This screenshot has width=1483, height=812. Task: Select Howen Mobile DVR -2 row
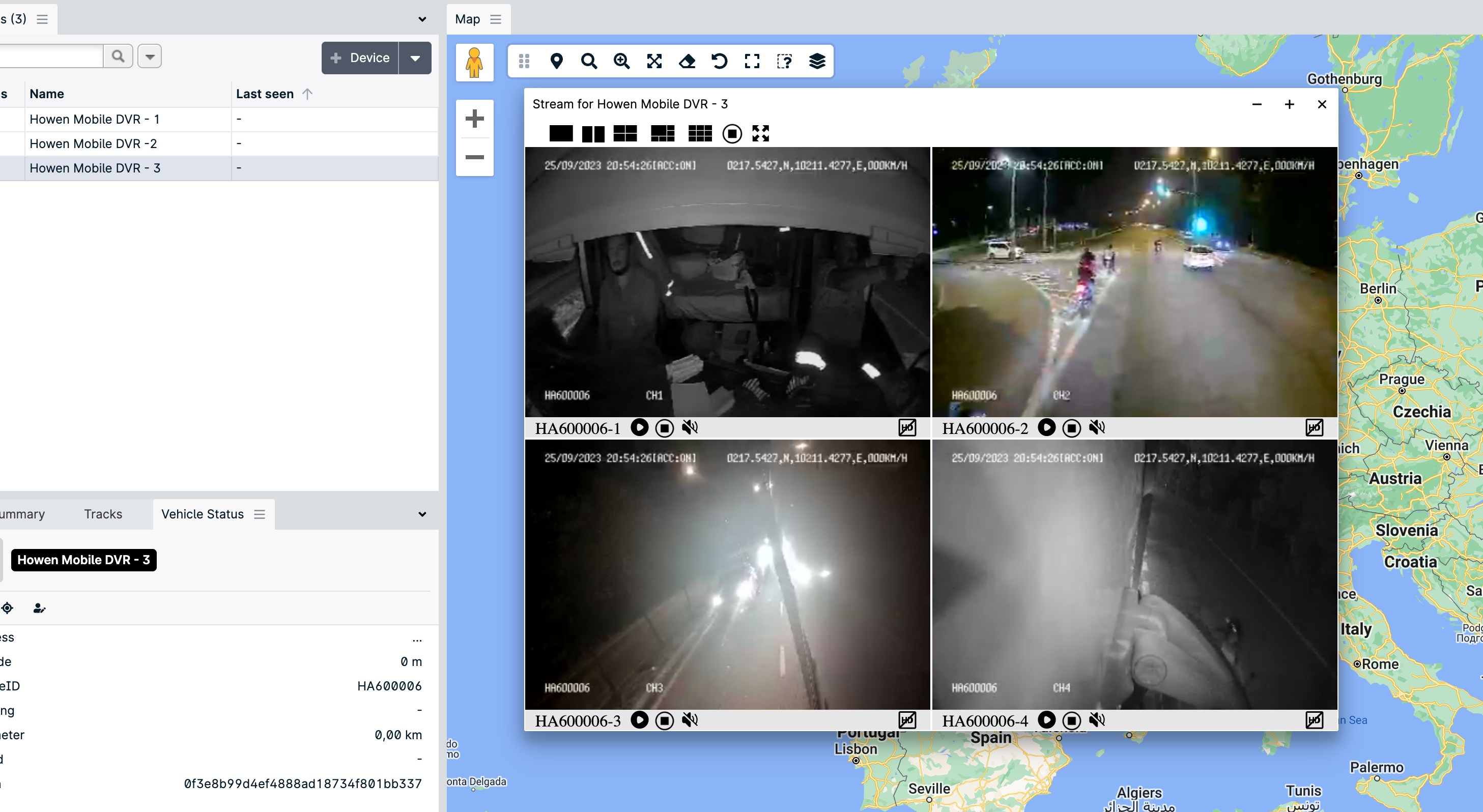click(219, 143)
